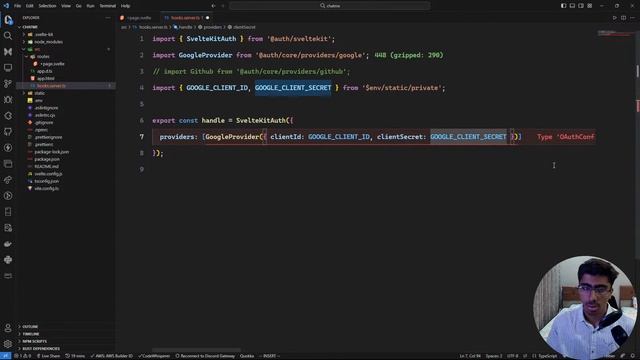Switch to the hooks.server.ts editor tab
This screenshot has height=360, width=640.
185,18
